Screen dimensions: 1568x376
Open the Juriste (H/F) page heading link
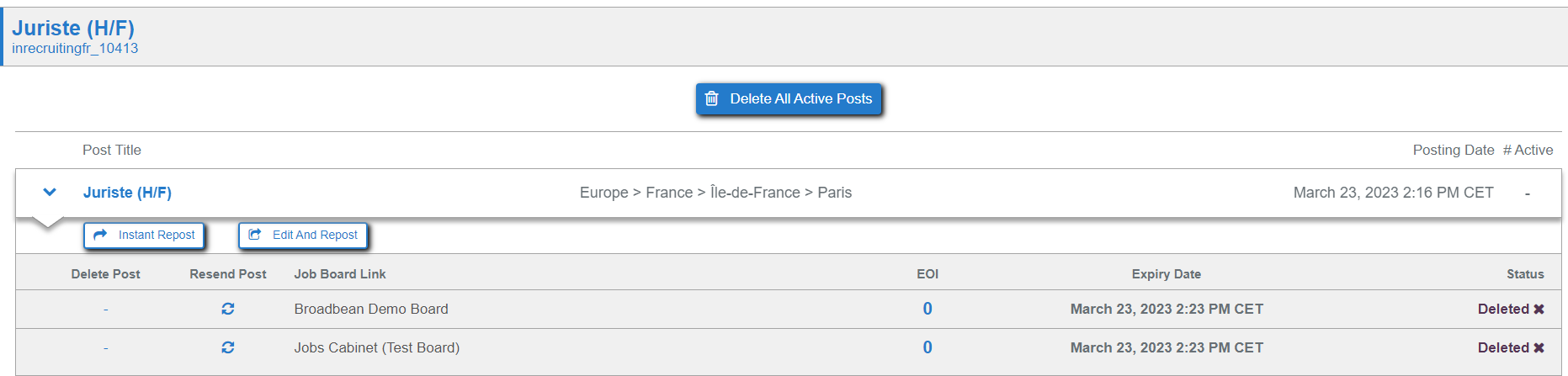(x=73, y=28)
